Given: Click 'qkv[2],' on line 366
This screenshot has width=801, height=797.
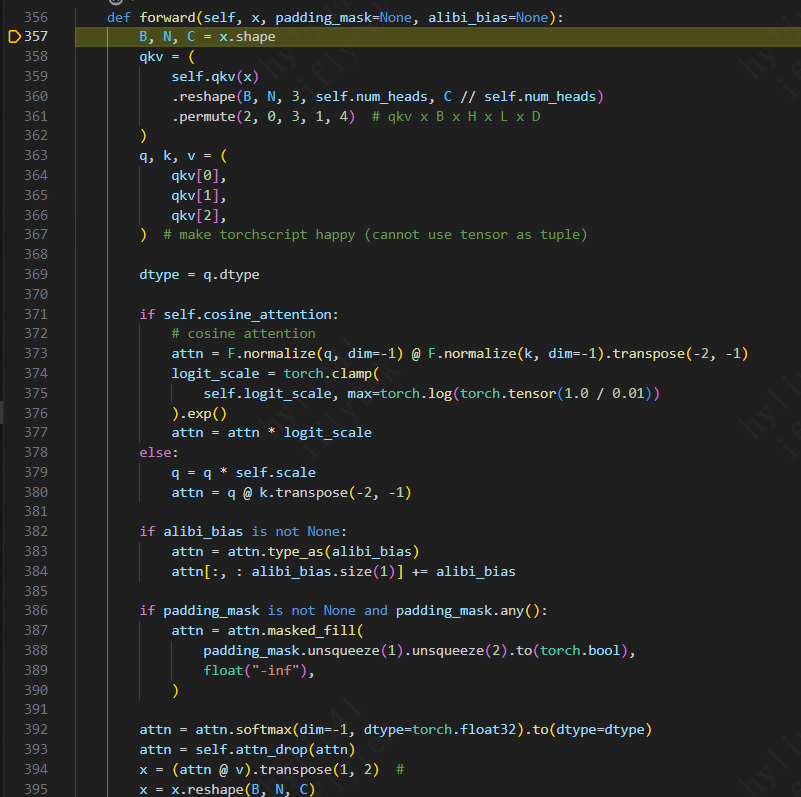Looking at the screenshot, I should click(199, 216).
